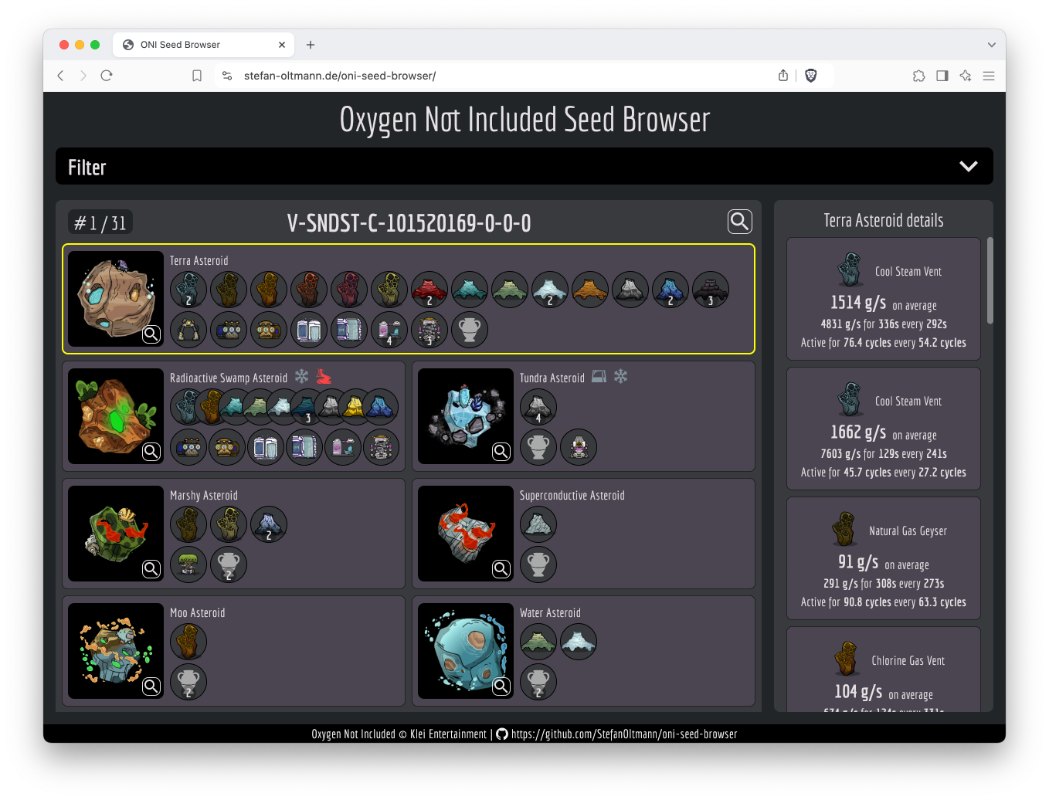Click the green tree icon in Marshy Asteroid card
Screen dimensions: 1049x800
click(189, 565)
